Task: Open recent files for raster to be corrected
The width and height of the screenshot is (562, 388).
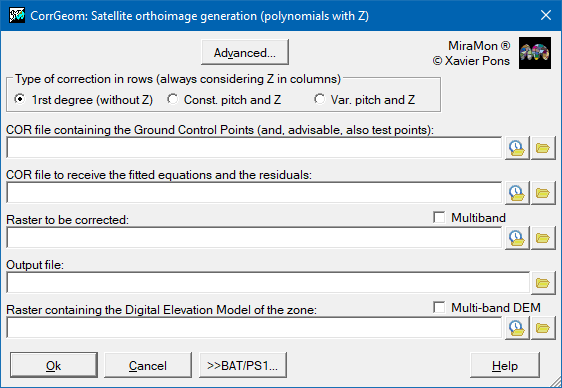Action: click(517, 238)
